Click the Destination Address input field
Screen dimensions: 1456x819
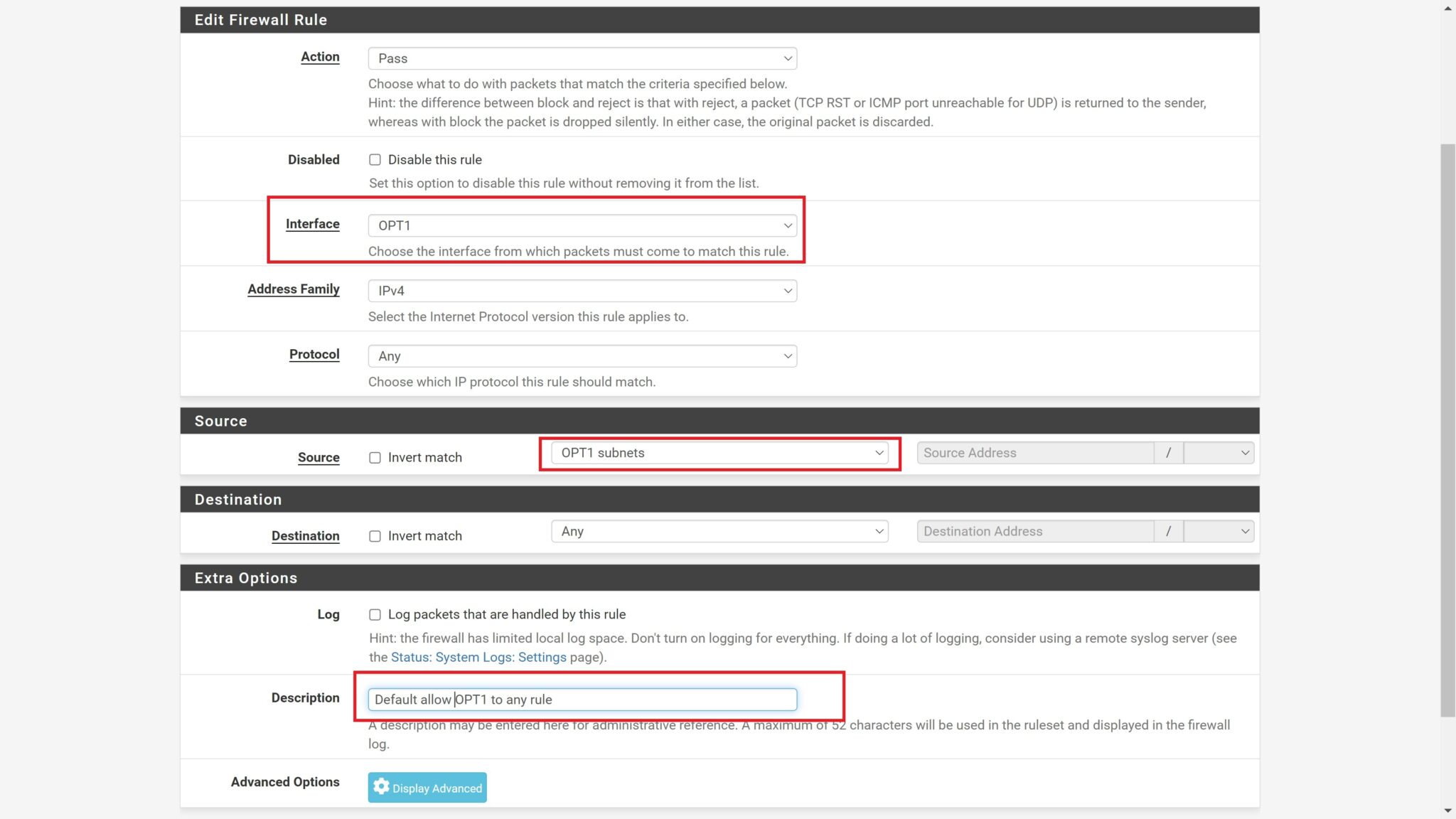click(x=1034, y=530)
